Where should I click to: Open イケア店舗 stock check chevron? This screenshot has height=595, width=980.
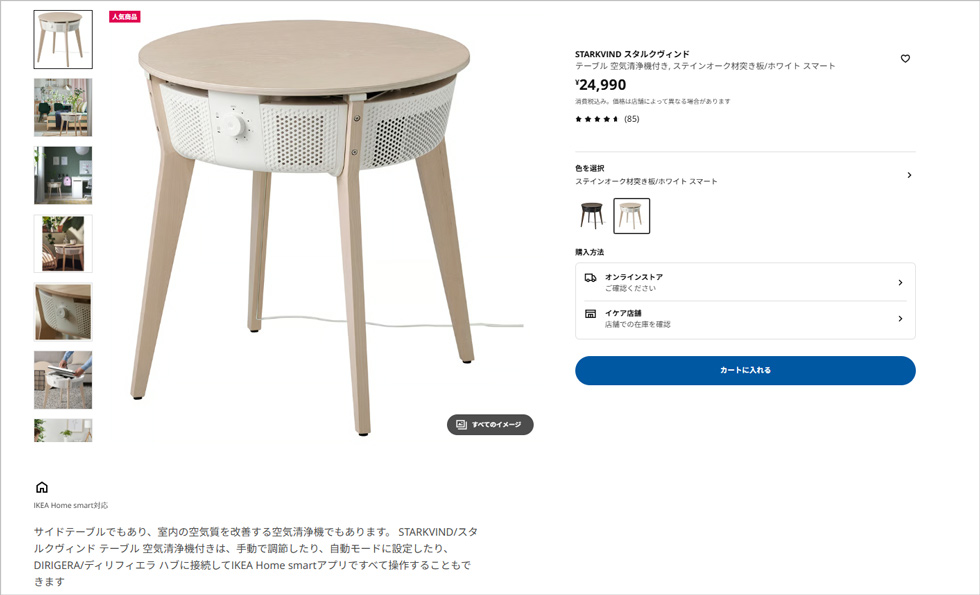(x=900, y=319)
